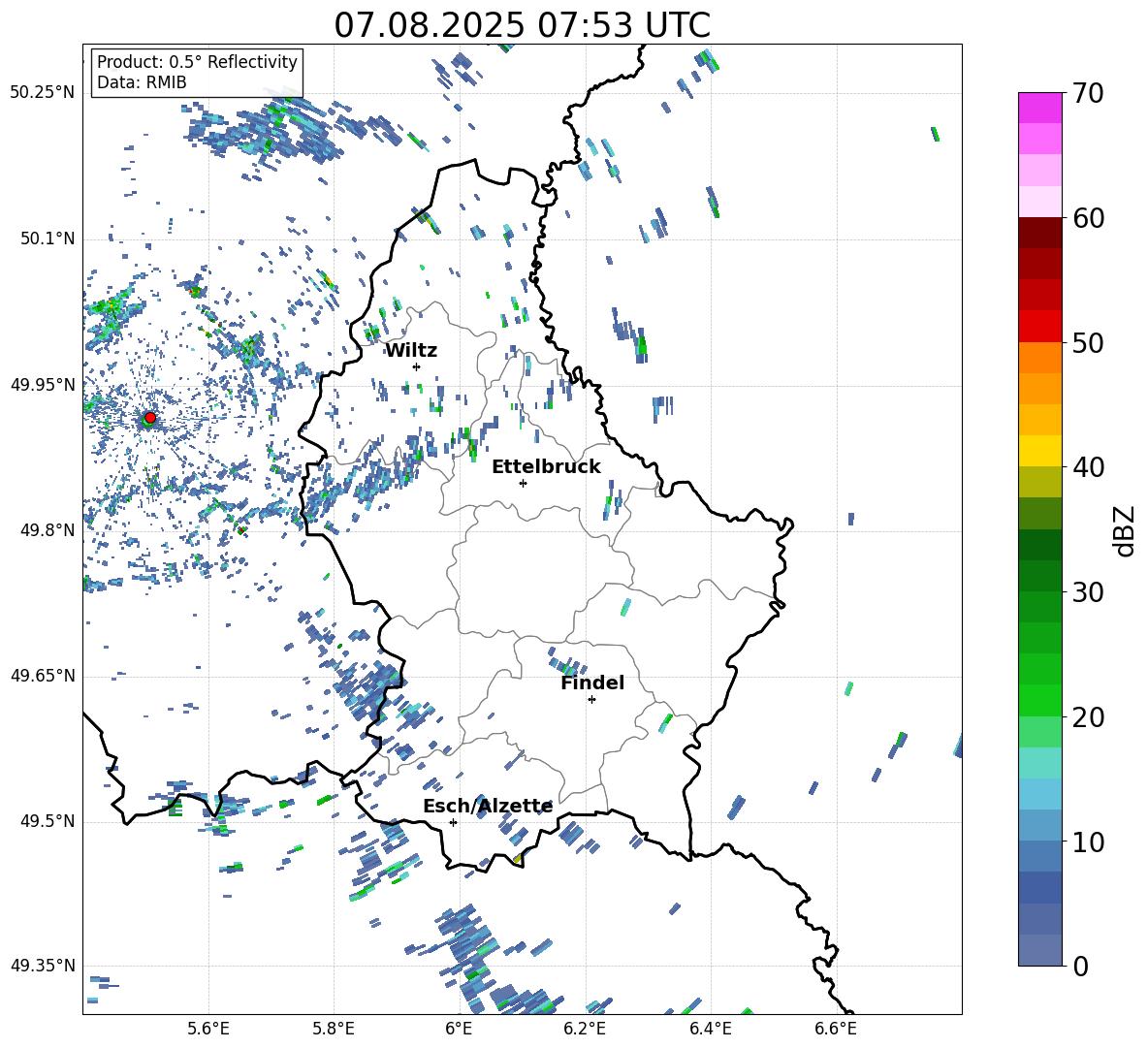Click the 49.8°N latitude label
This screenshot has height=1048, width=1148.
point(47,530)
